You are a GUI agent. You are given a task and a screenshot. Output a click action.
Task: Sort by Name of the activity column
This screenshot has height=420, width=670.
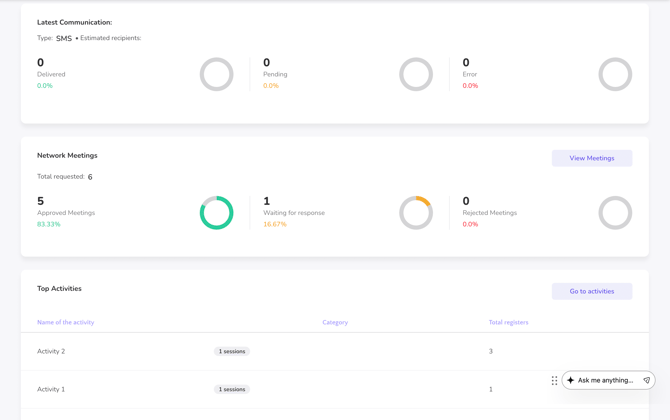click(x=66, y=322)
